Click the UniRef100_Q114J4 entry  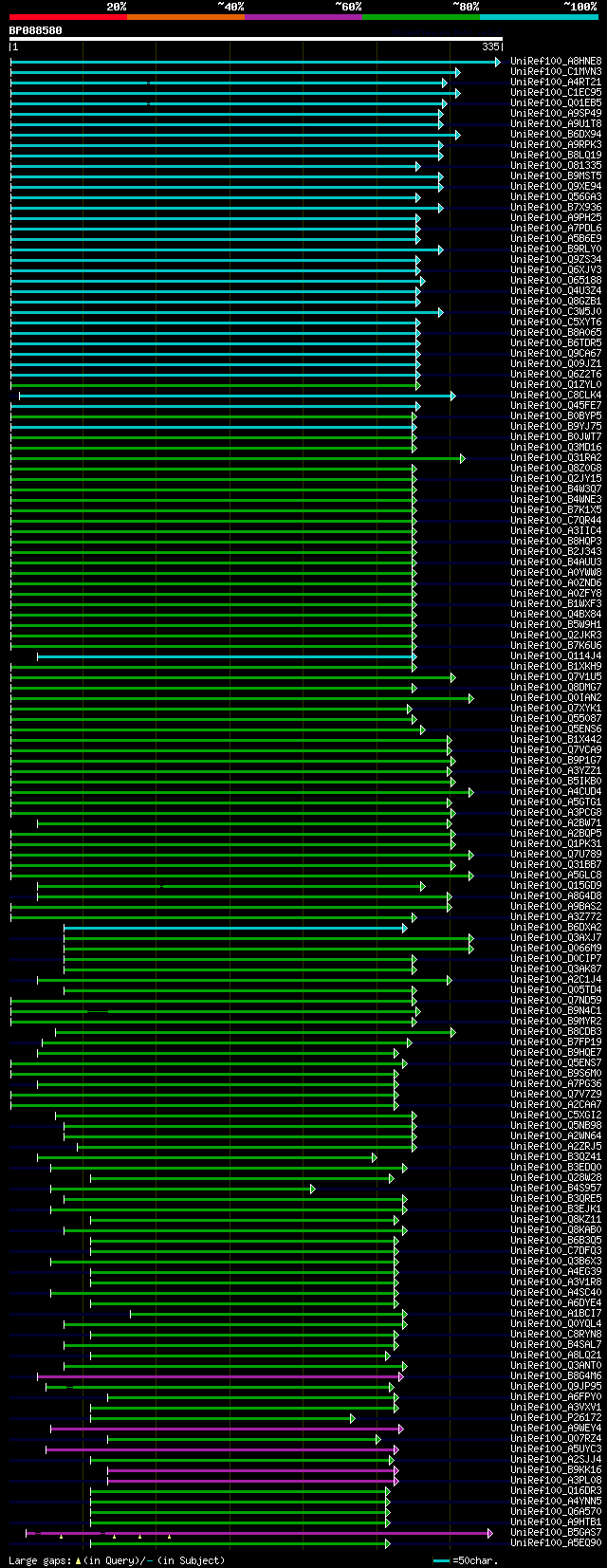pyautogui.click(x=556, y=655)
